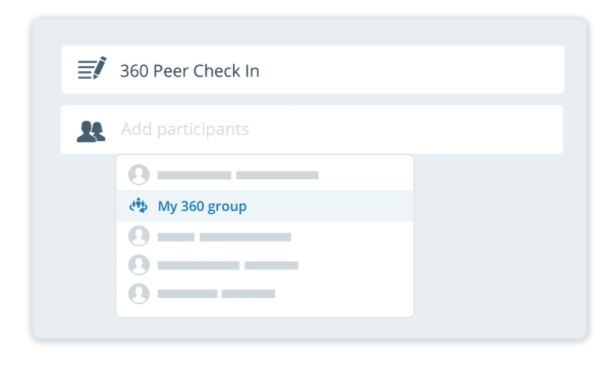Click the My 360 group people icon
The width and height of the screenshot is (610, 366).
(x=138, y=205)
